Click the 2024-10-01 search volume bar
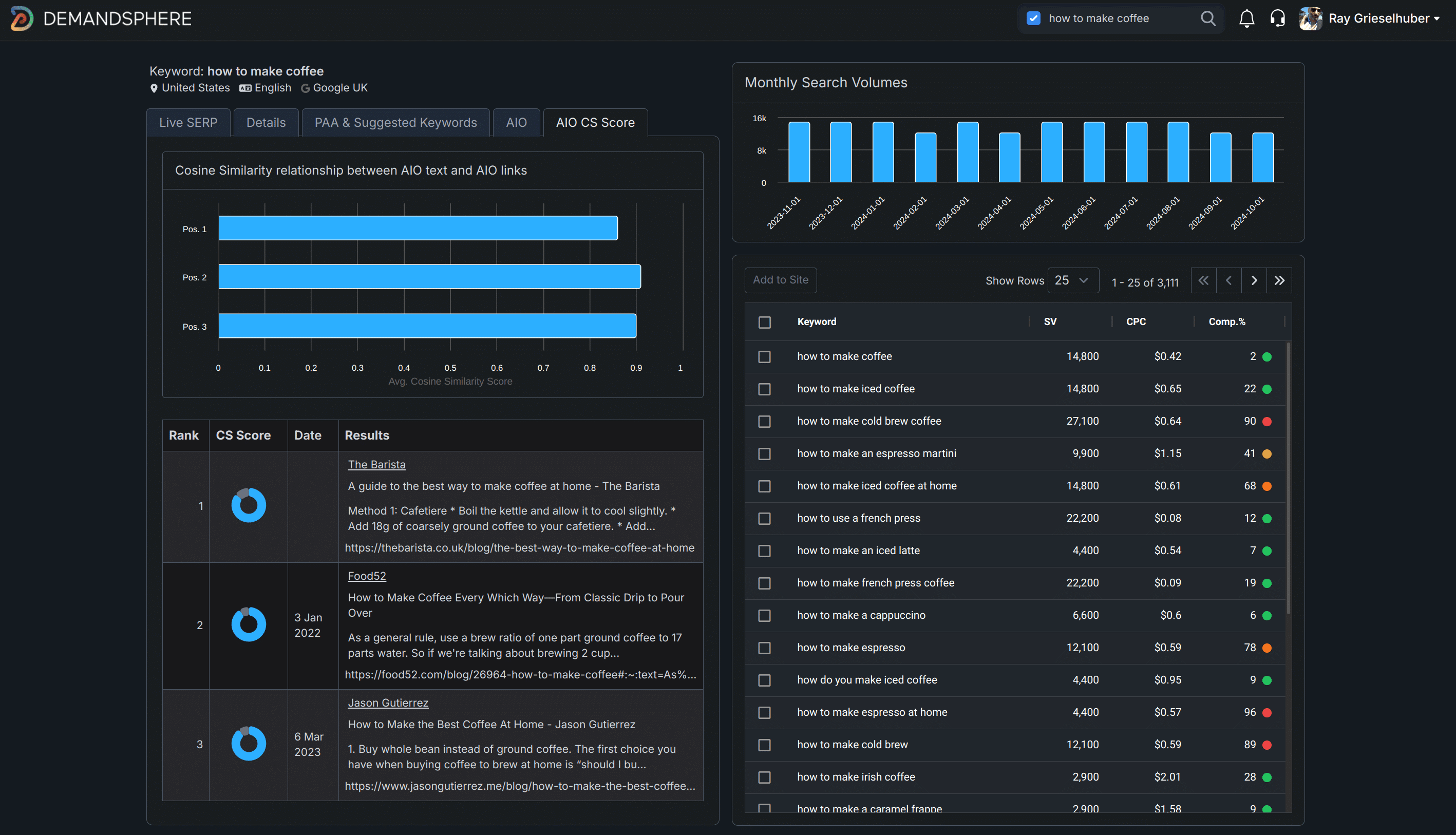Screen dimensions: 1456x835 point(1263,158)
